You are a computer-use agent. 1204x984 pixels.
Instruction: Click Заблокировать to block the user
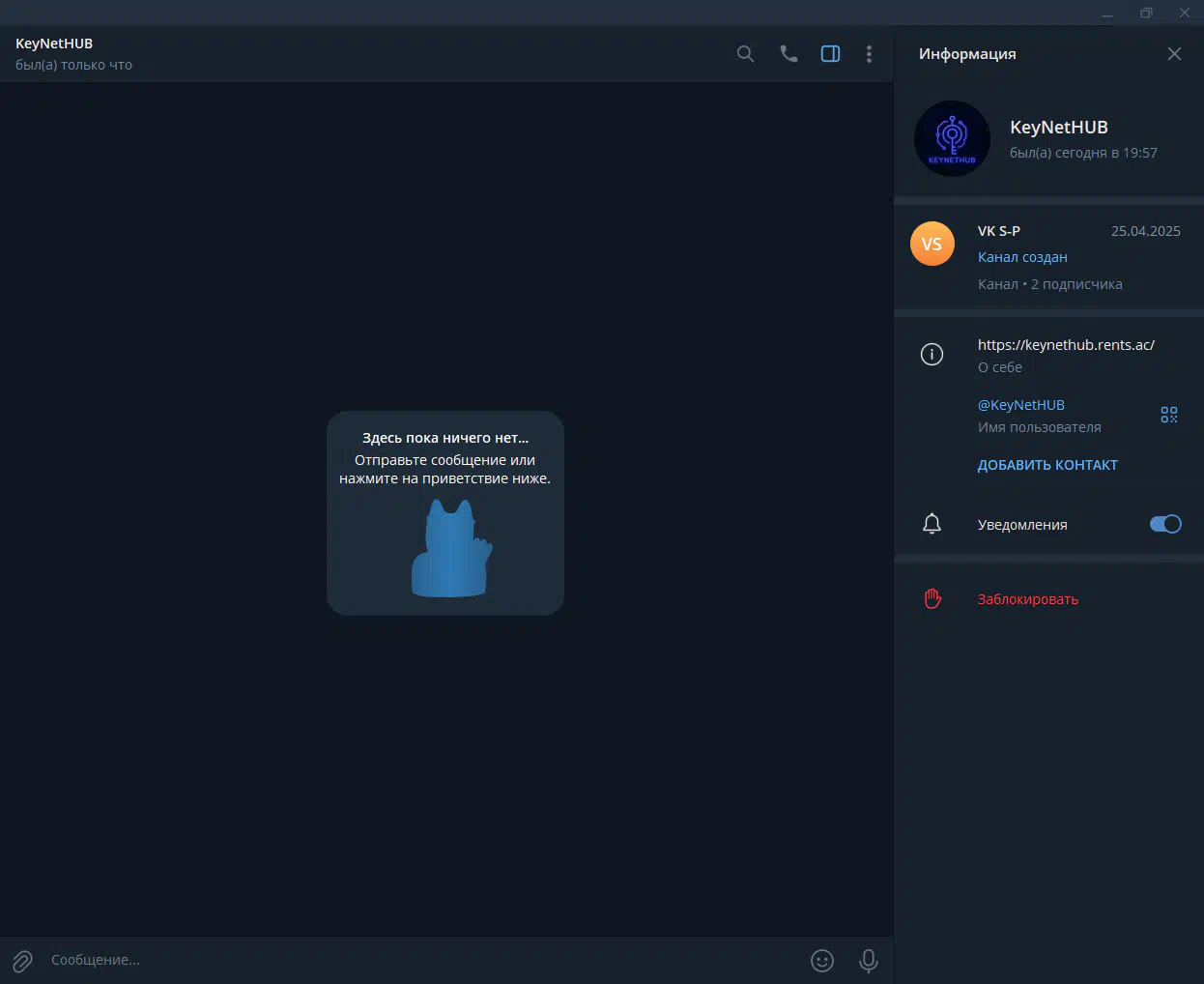pos(1028,599)
